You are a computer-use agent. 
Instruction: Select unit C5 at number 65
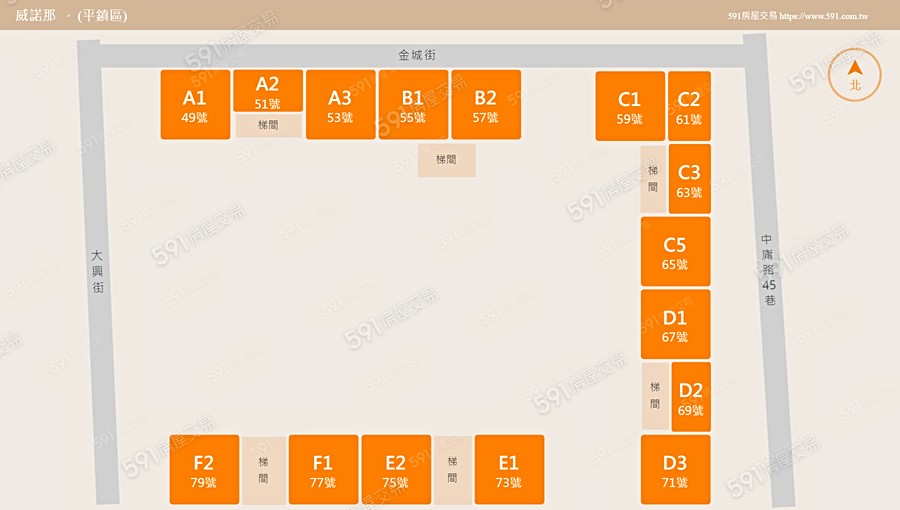(x=675, y=252)
